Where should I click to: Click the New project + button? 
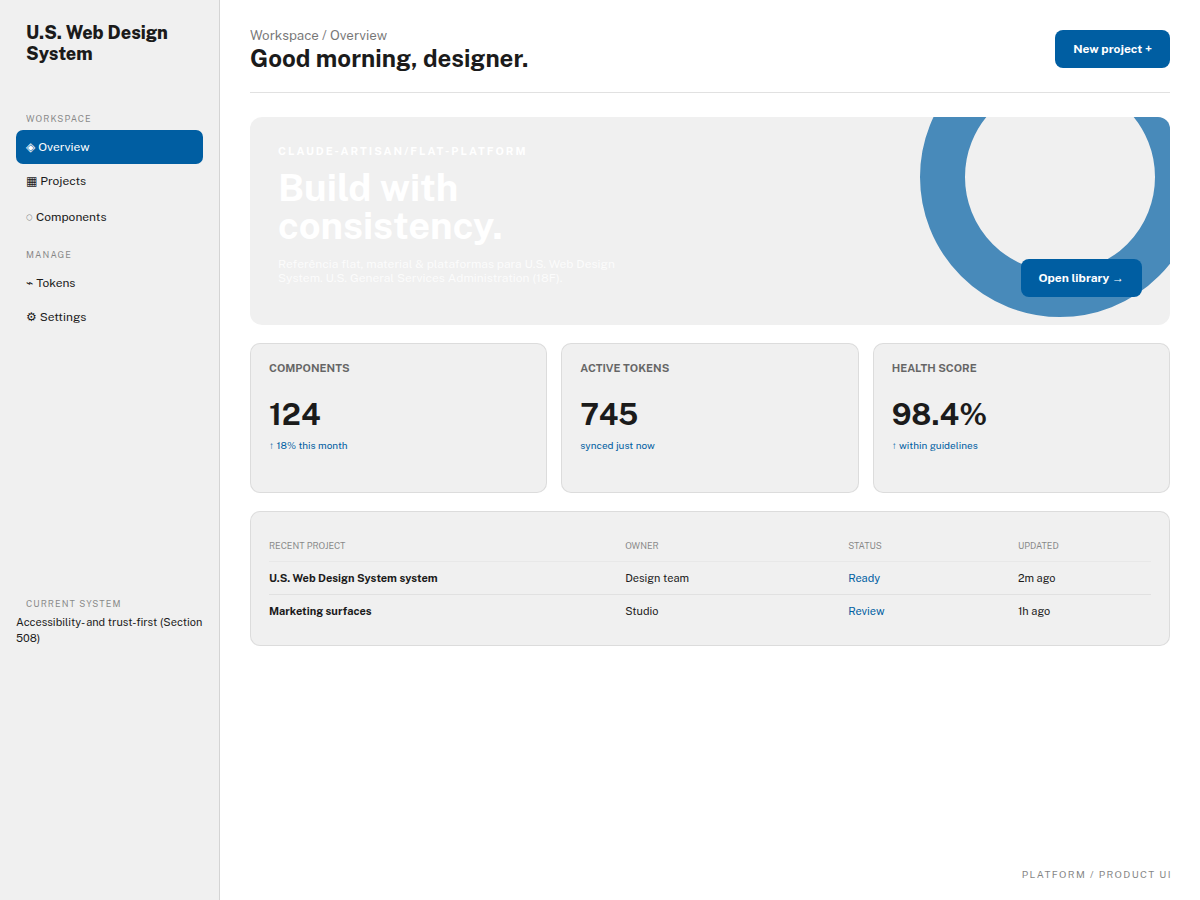[x=1112, y=49]
